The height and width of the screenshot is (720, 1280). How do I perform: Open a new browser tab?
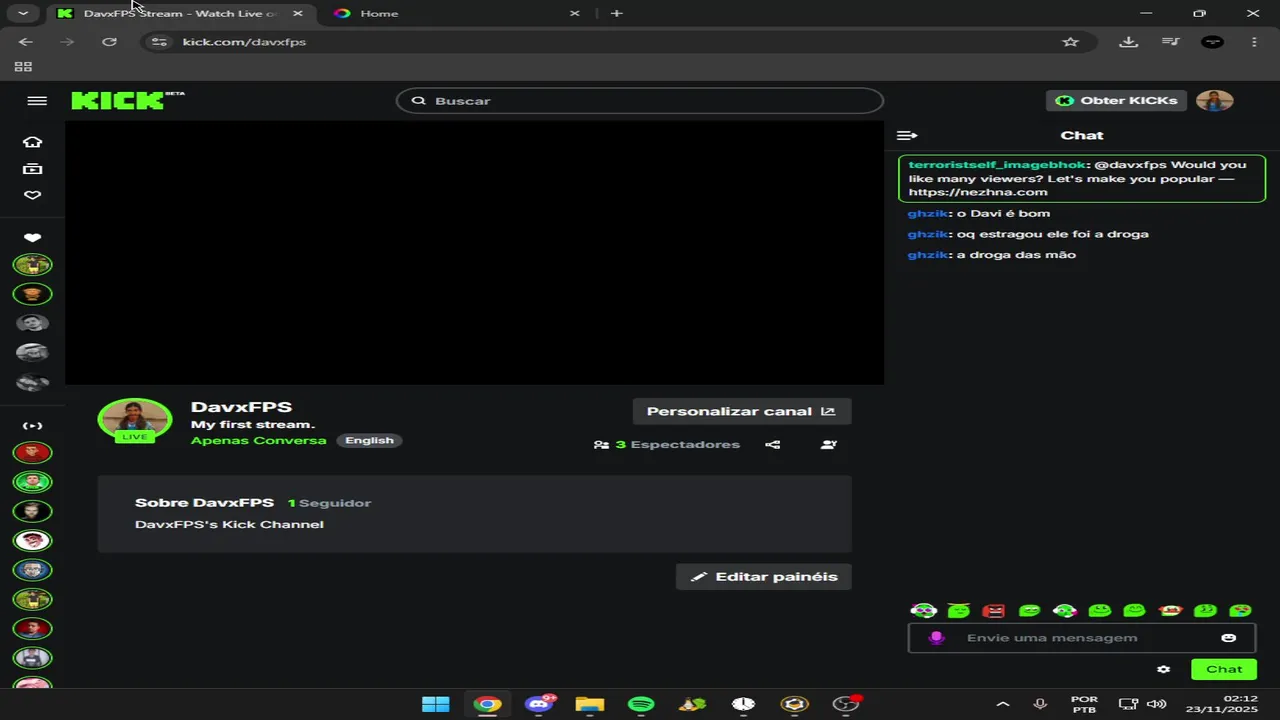coord(616,13)
